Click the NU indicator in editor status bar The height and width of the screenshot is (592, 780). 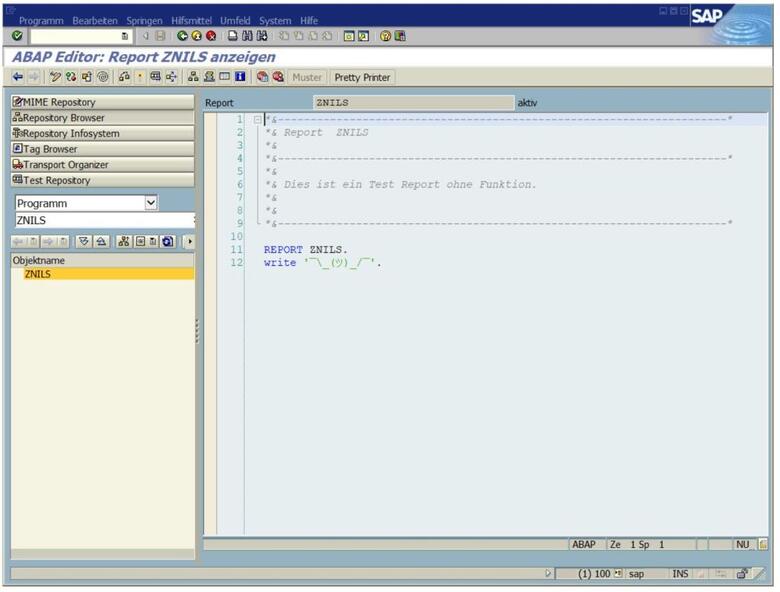742,545
